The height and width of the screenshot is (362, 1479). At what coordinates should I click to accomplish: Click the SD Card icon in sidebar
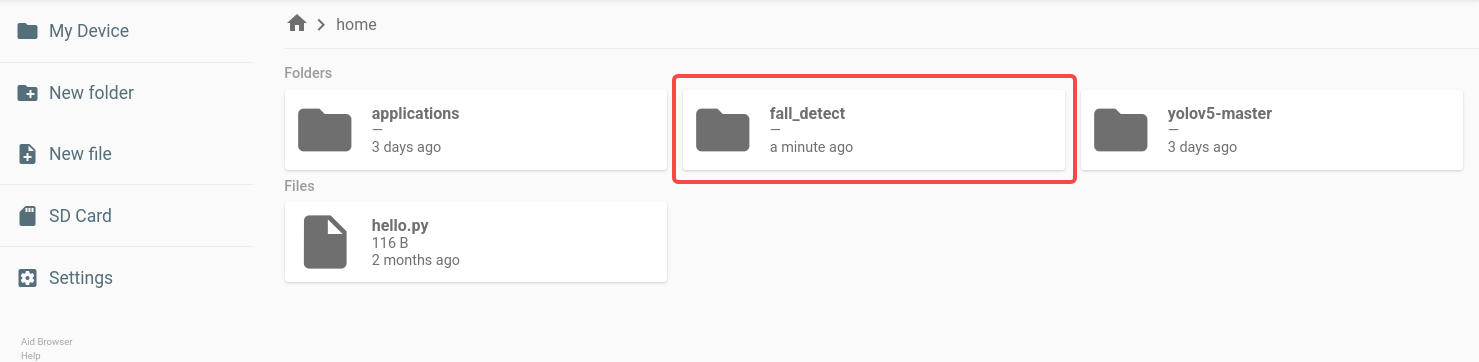[x=28, y=216]
